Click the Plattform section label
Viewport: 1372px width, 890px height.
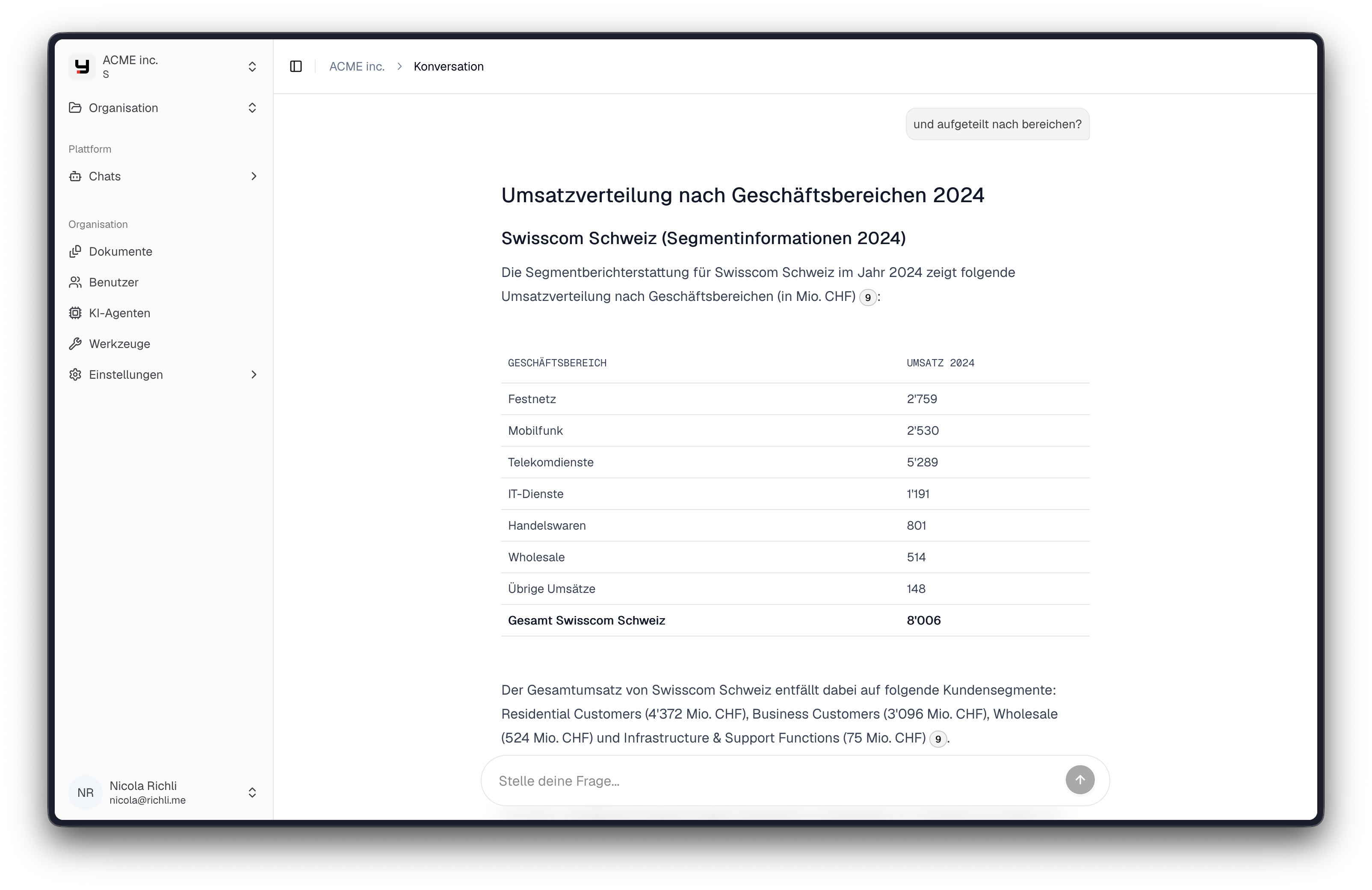click(x=90, y=149)
